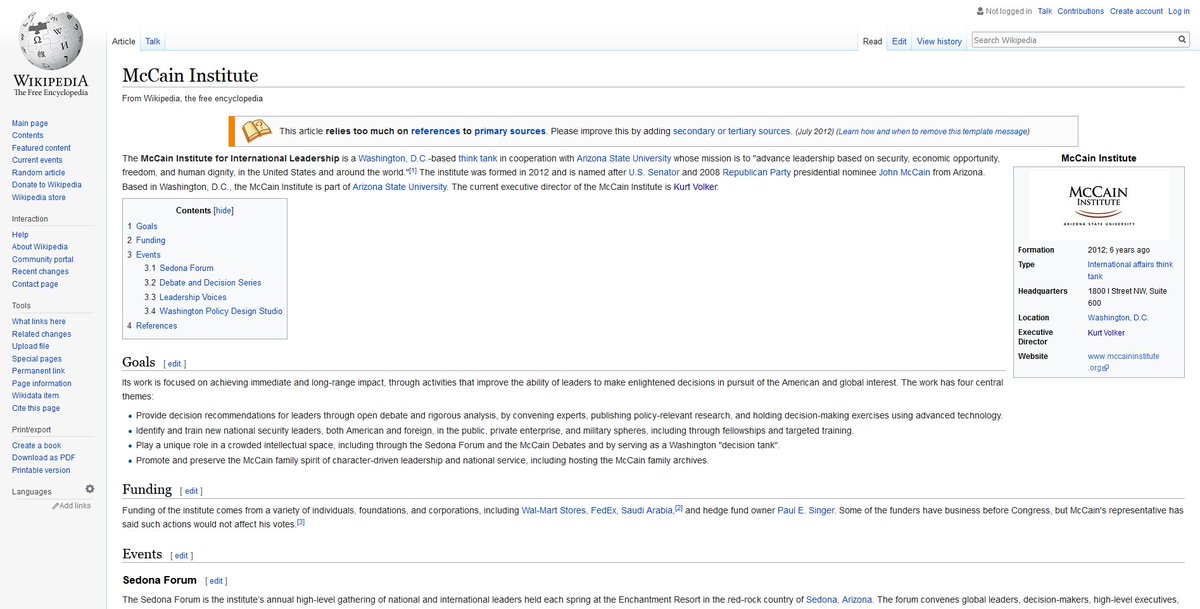This screenshot has width=1200, height=609.
Task: Open the Sedona, Arizona link
Action: coord(840,599)
